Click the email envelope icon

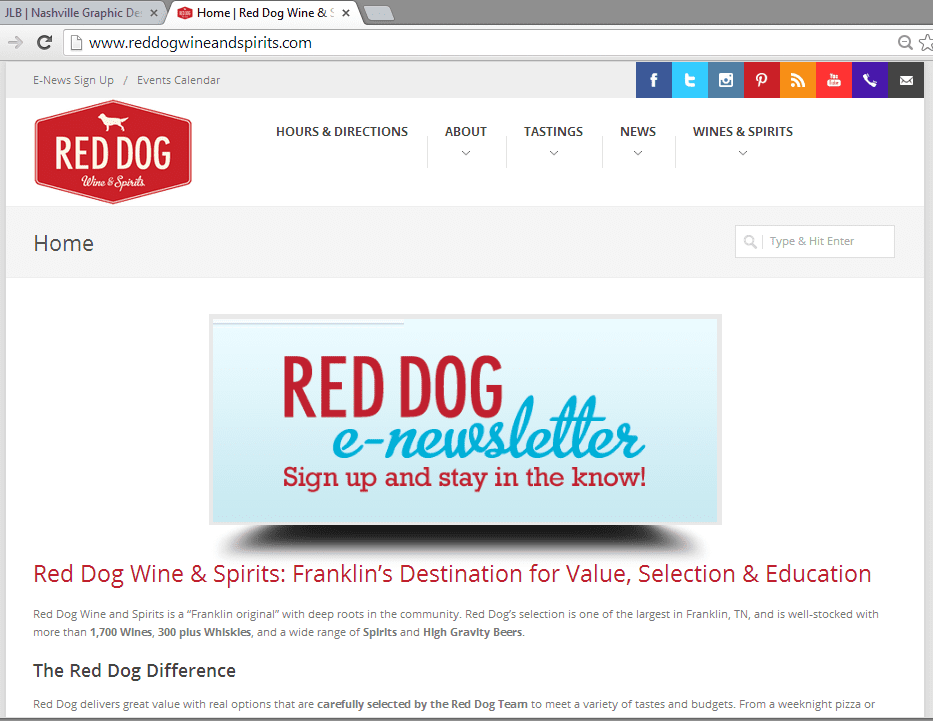[906, 80]
